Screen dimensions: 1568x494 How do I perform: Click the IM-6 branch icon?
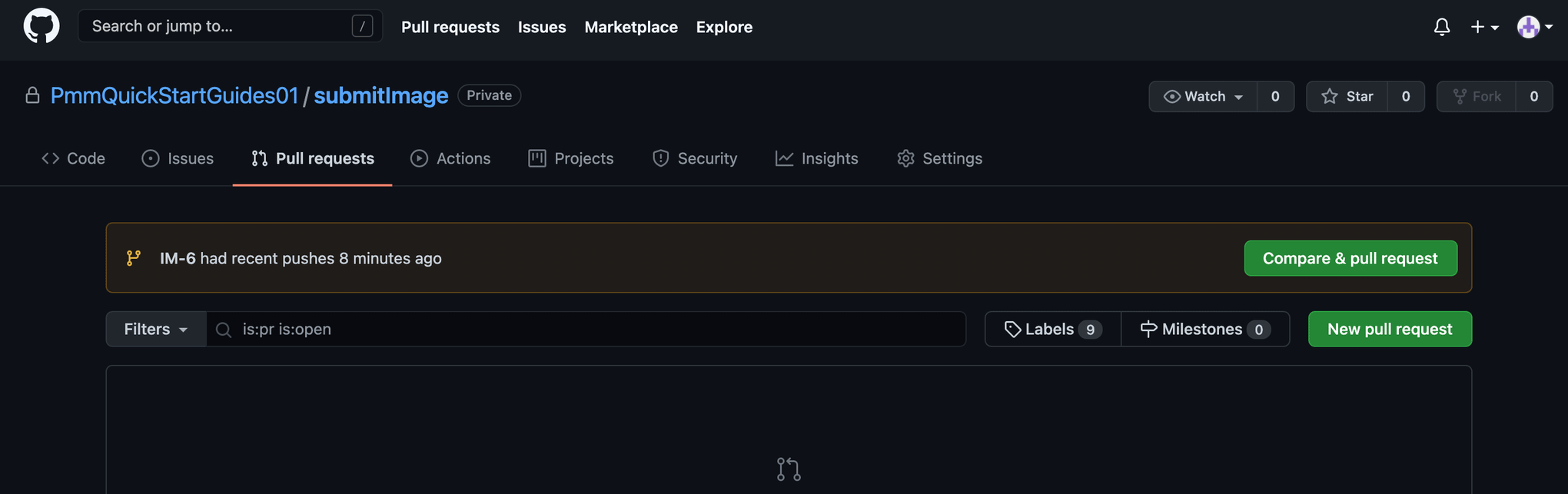coord(134,258)
